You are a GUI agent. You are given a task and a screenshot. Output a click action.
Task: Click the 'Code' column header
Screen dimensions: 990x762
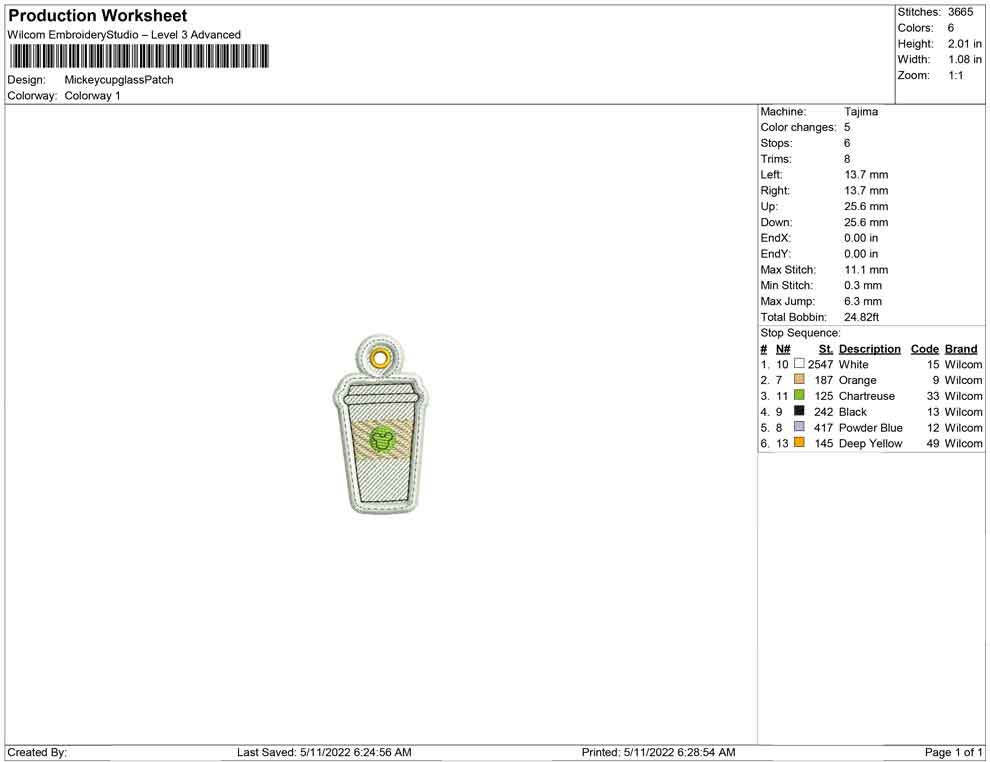click(924, 349)
